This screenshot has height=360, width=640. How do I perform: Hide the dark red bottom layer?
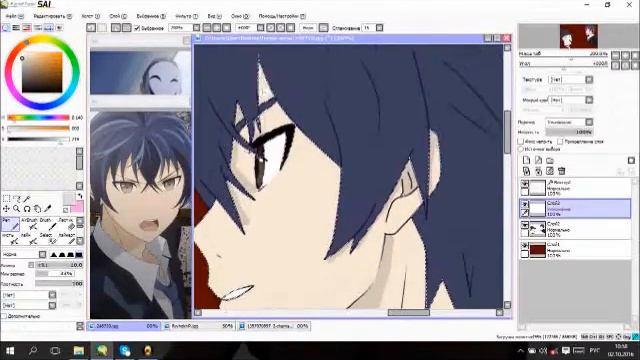coord(524,246)
